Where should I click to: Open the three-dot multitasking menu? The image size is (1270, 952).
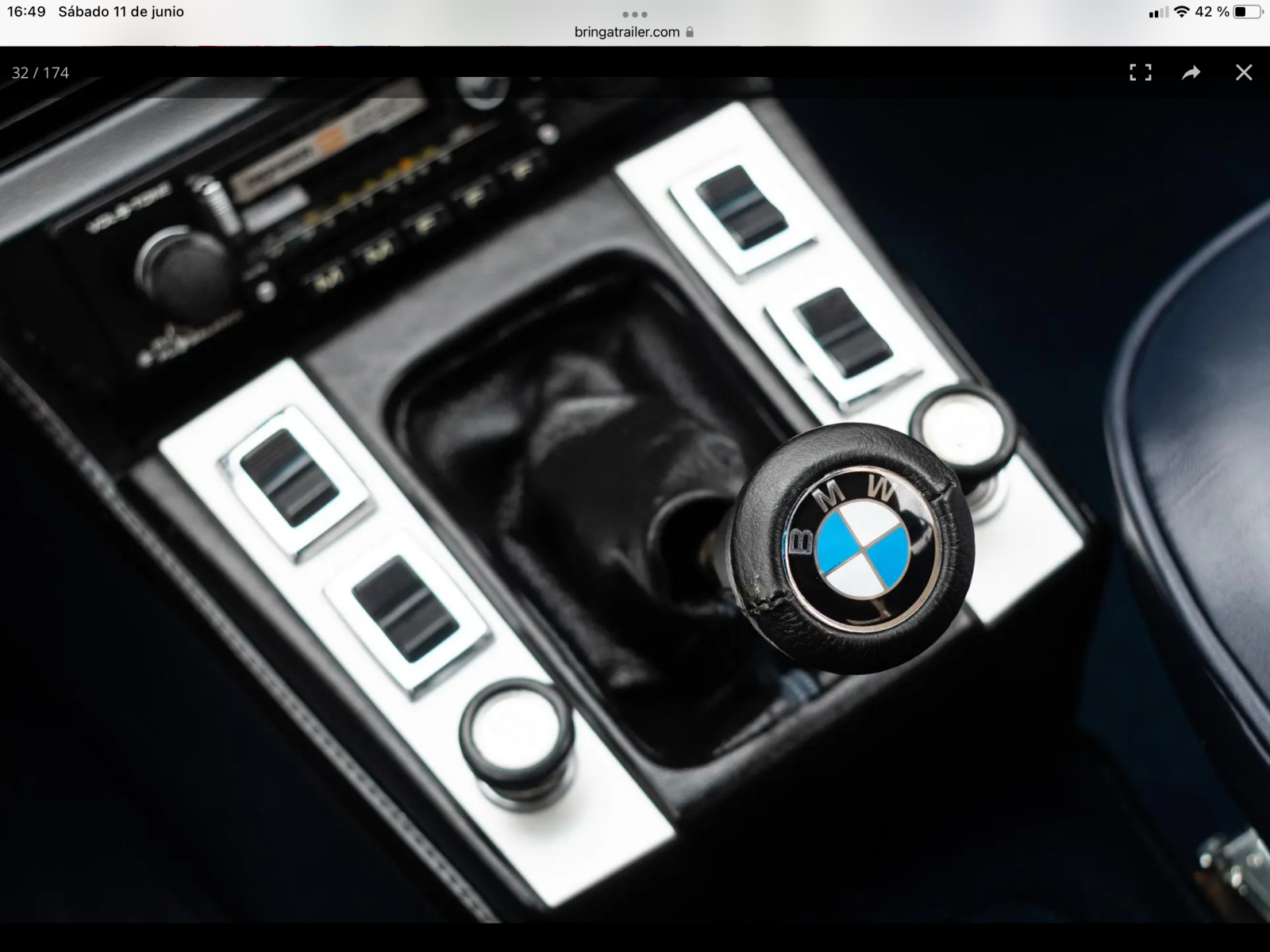click(x=635, y=14)
